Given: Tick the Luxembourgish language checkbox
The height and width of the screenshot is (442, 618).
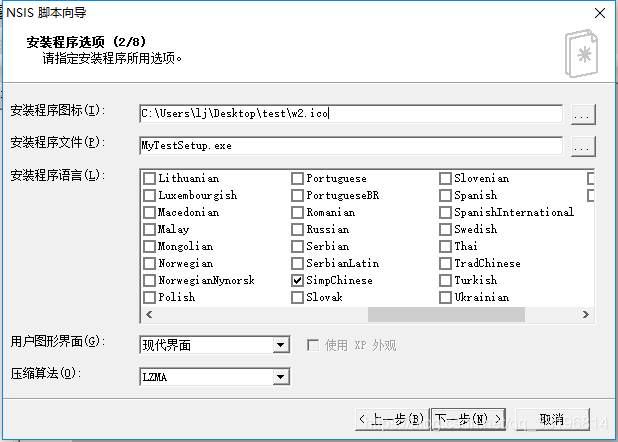Looking at the screenshot, I should [149, 195].
